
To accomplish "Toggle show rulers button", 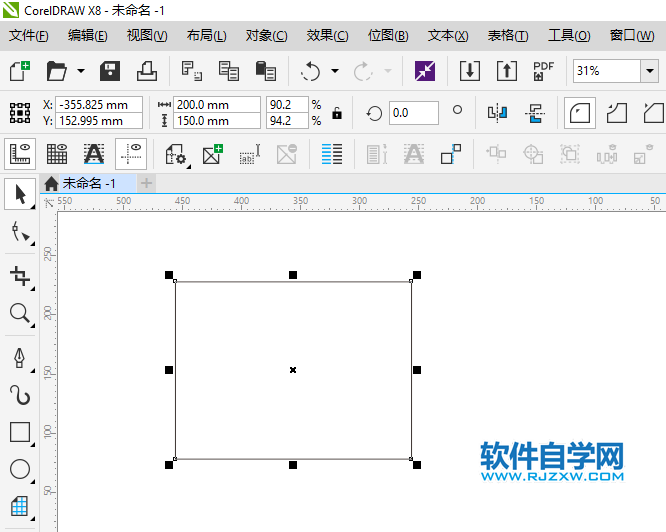I will 20,154.
